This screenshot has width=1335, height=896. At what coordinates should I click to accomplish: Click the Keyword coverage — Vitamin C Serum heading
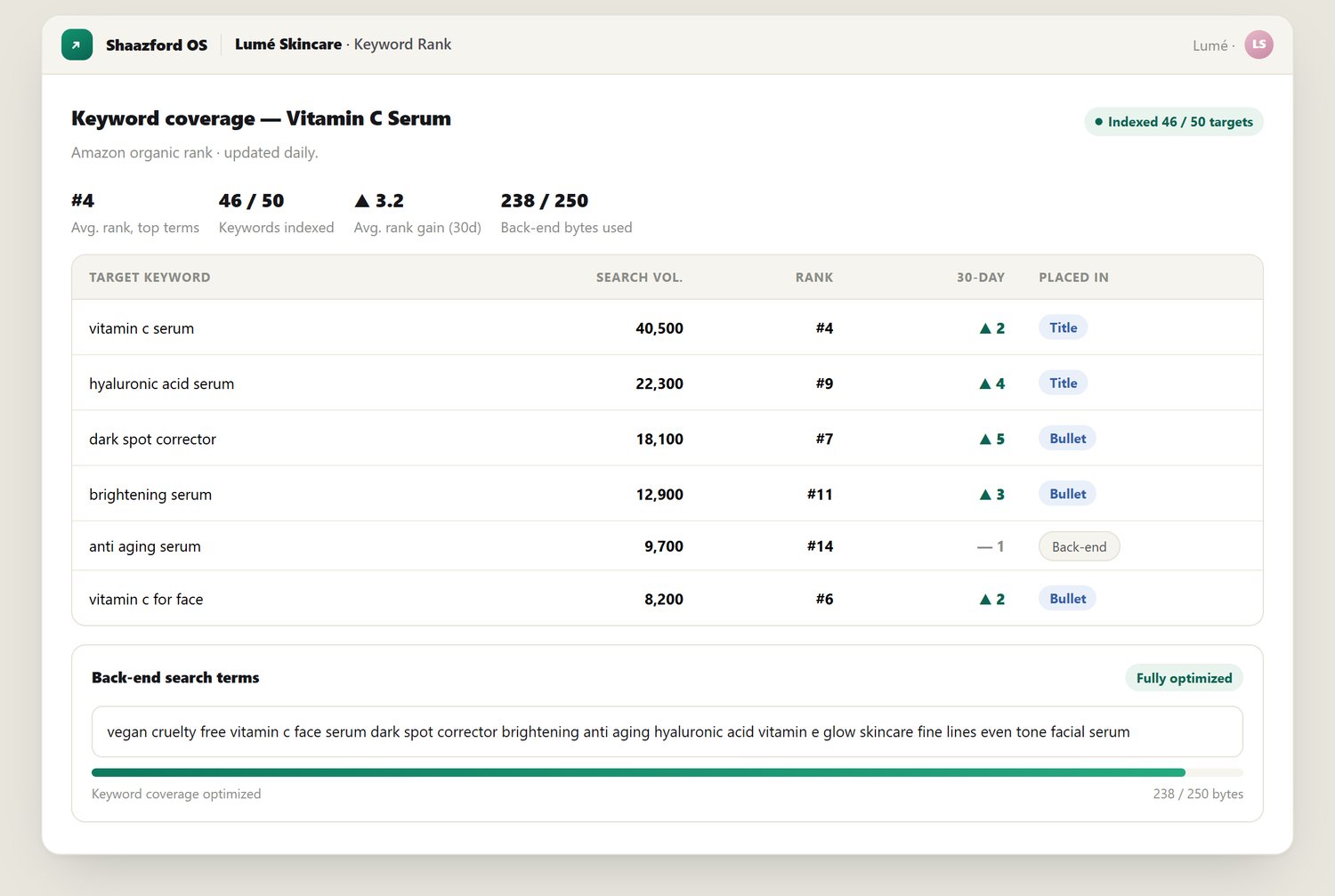coord(261,118)
